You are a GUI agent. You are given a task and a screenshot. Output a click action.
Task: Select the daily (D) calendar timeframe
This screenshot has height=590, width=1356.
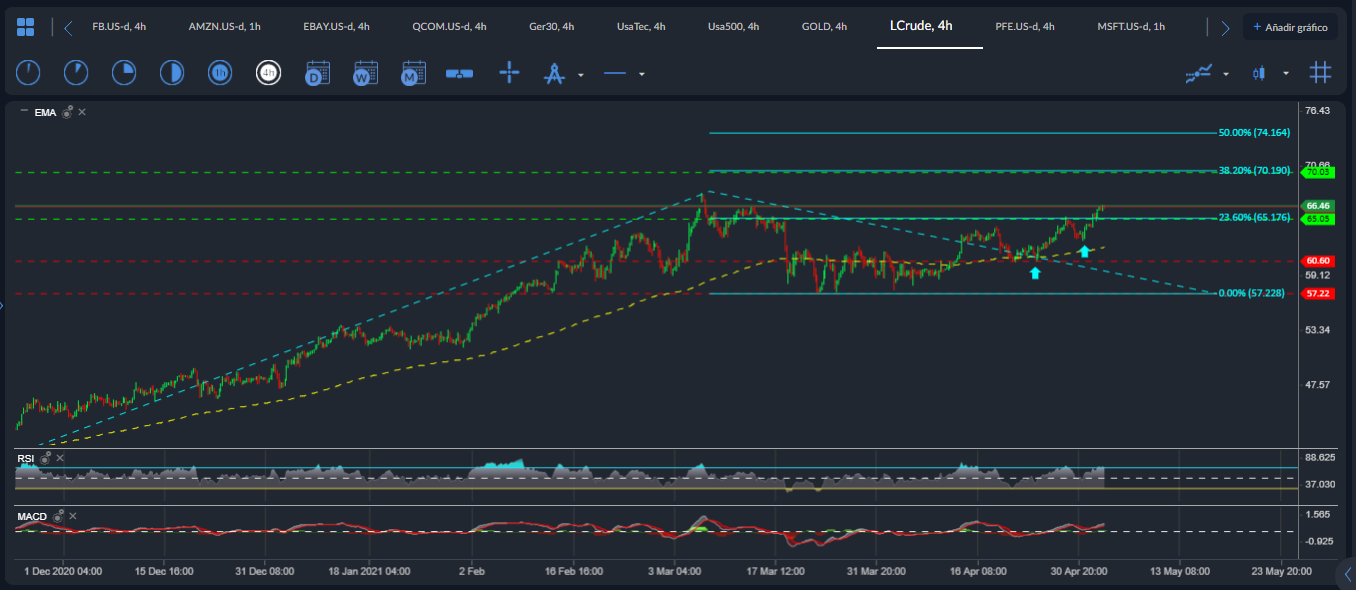click(x=317, y=72)
